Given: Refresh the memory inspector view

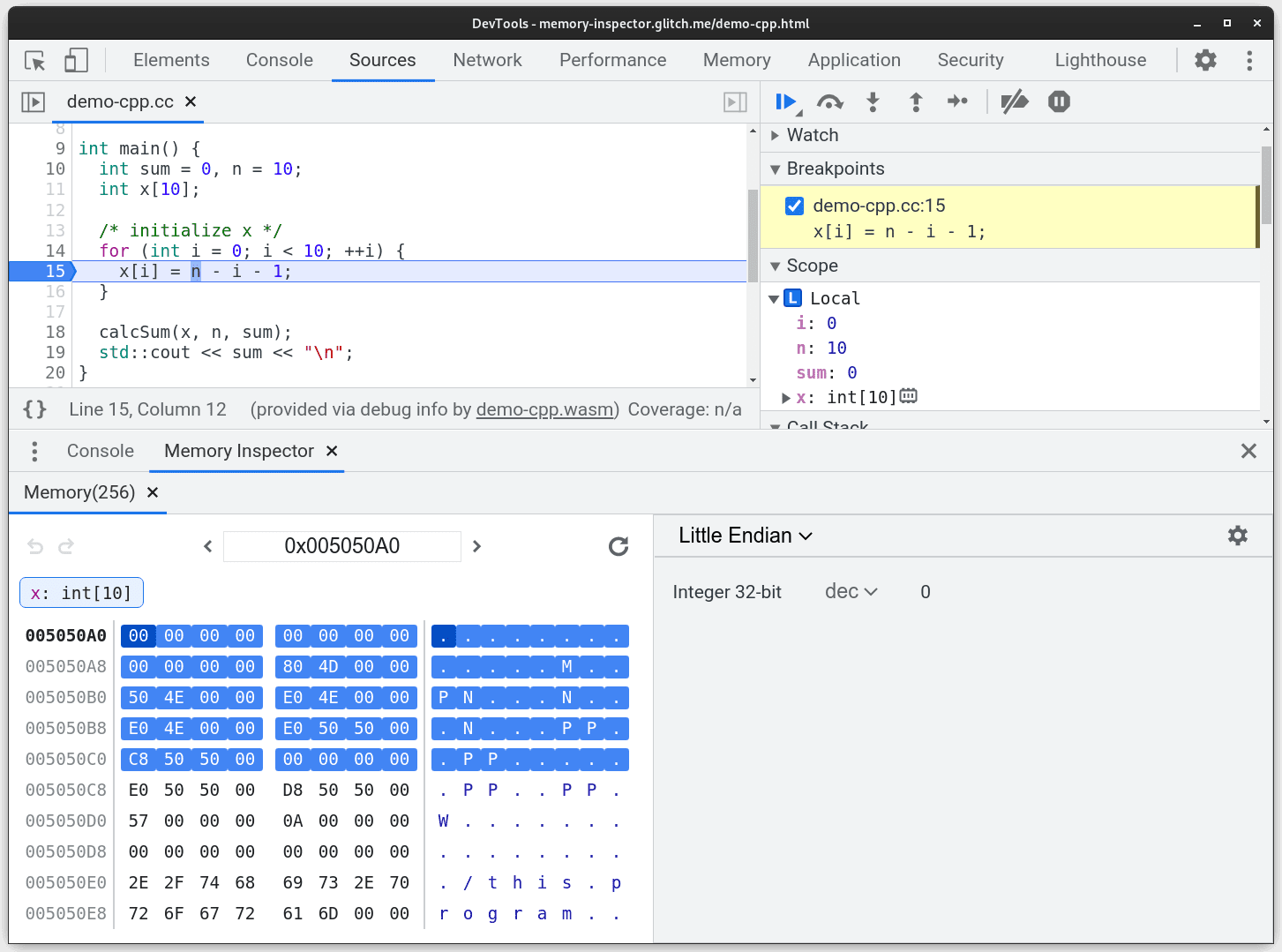Looking at the screenshot, I should tap(619, 546).
